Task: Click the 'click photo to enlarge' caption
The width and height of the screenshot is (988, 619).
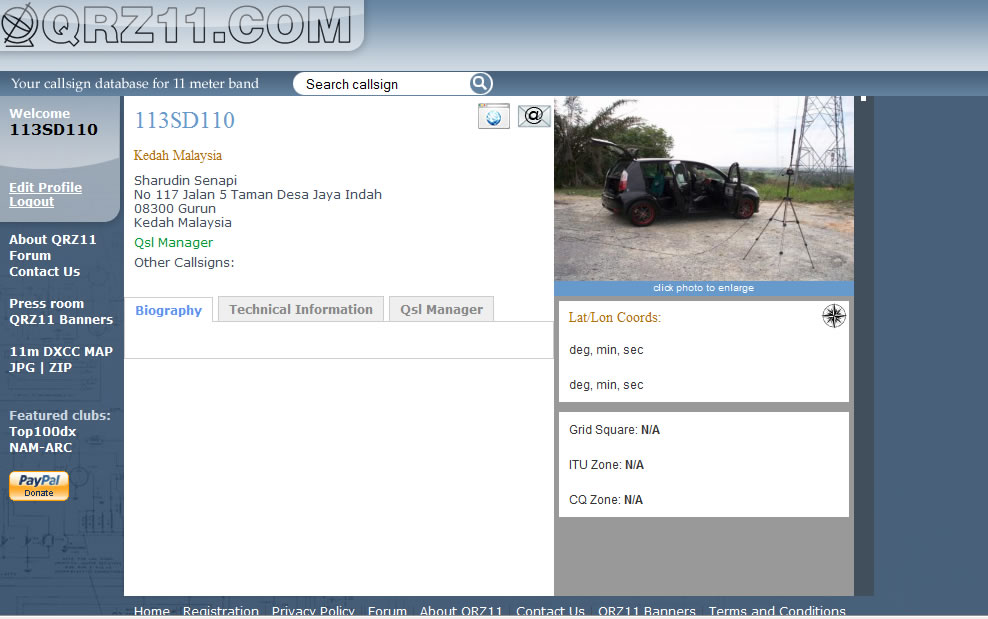Action: [x=703, y=288]
